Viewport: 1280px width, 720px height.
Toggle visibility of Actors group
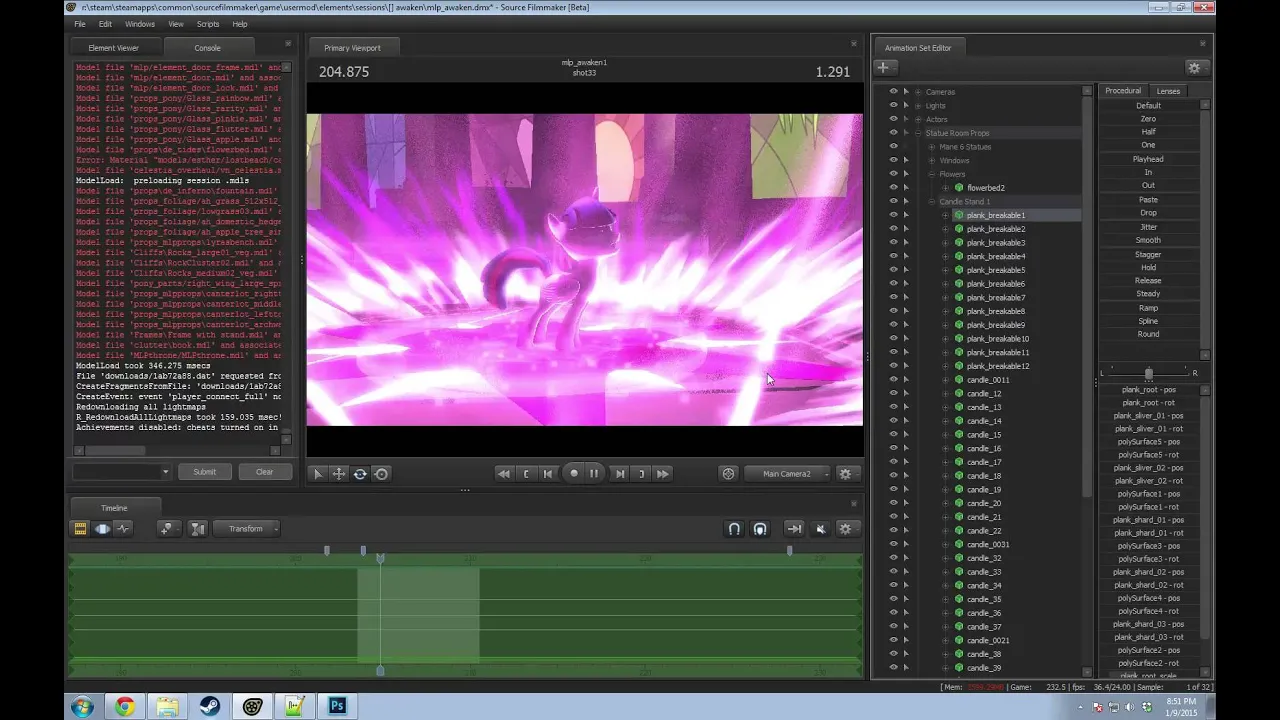tap(894, 119)
